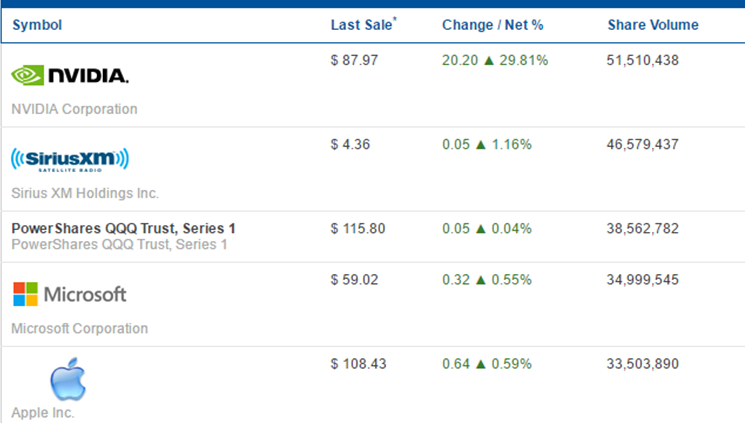The width and height of the screenshot is (753, 423).
Task: Click the Apple logo
Action: 68,379
